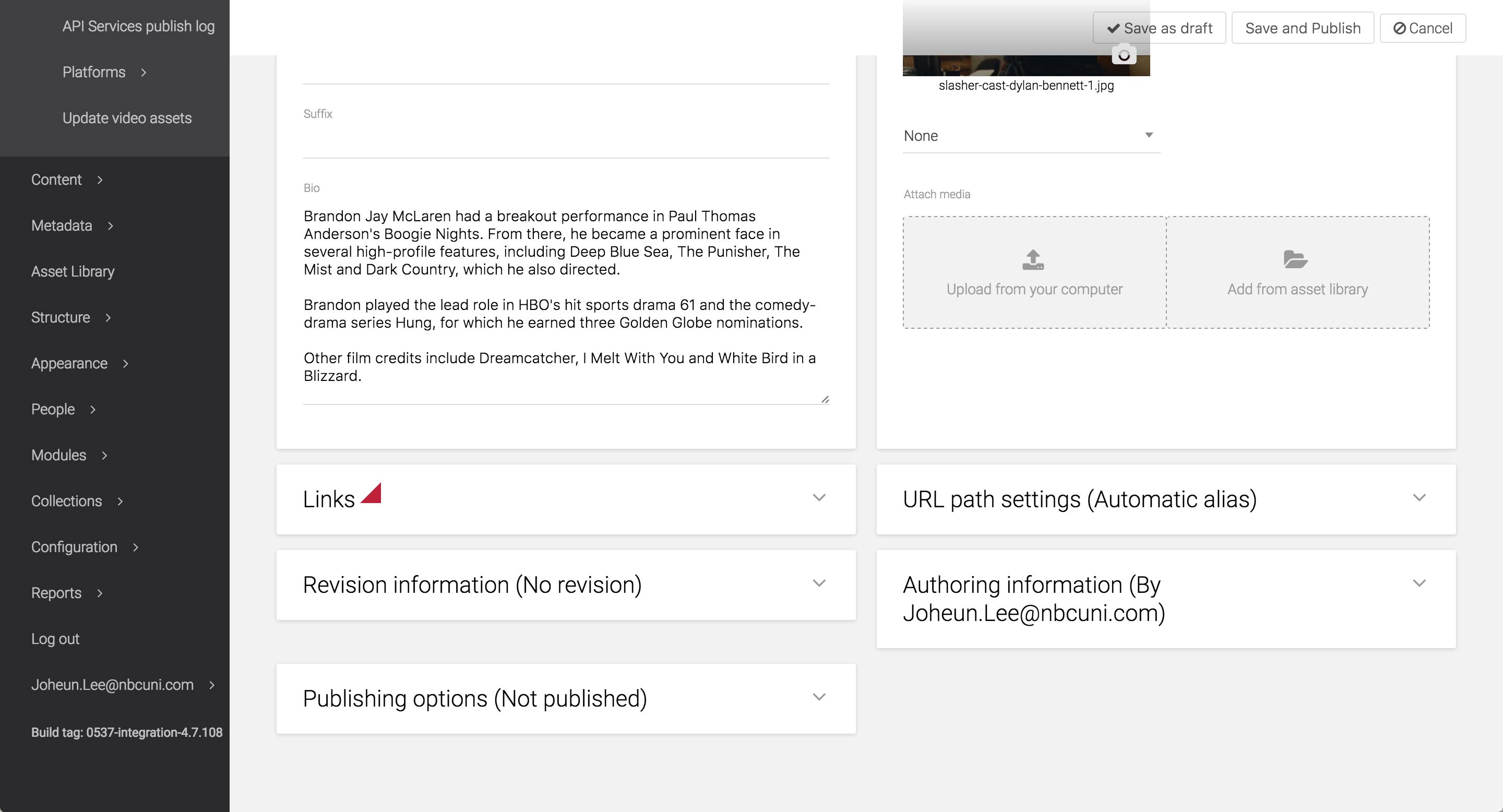Open the None dropdown under the image
The width and height of the screenshot is (1503, 812).
point(1030,136)
